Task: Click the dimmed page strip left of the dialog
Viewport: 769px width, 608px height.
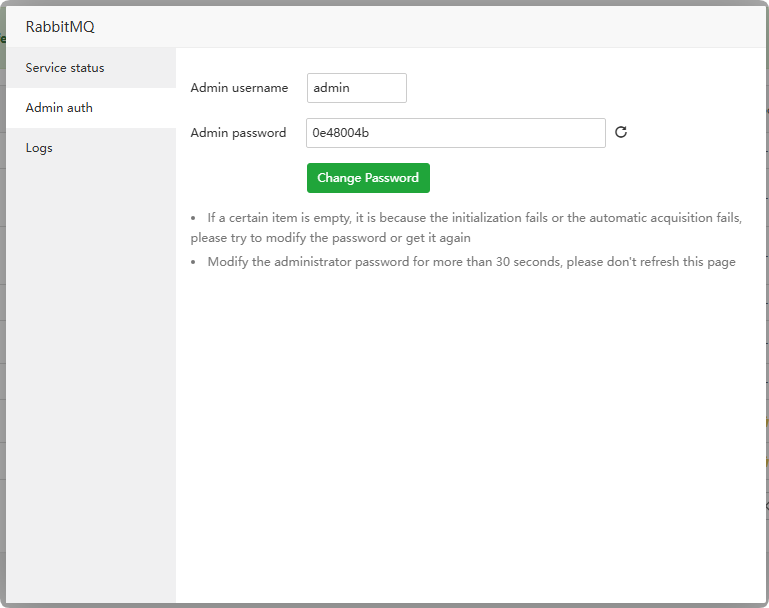Action: pyautogui.click(x=2, y=300)
